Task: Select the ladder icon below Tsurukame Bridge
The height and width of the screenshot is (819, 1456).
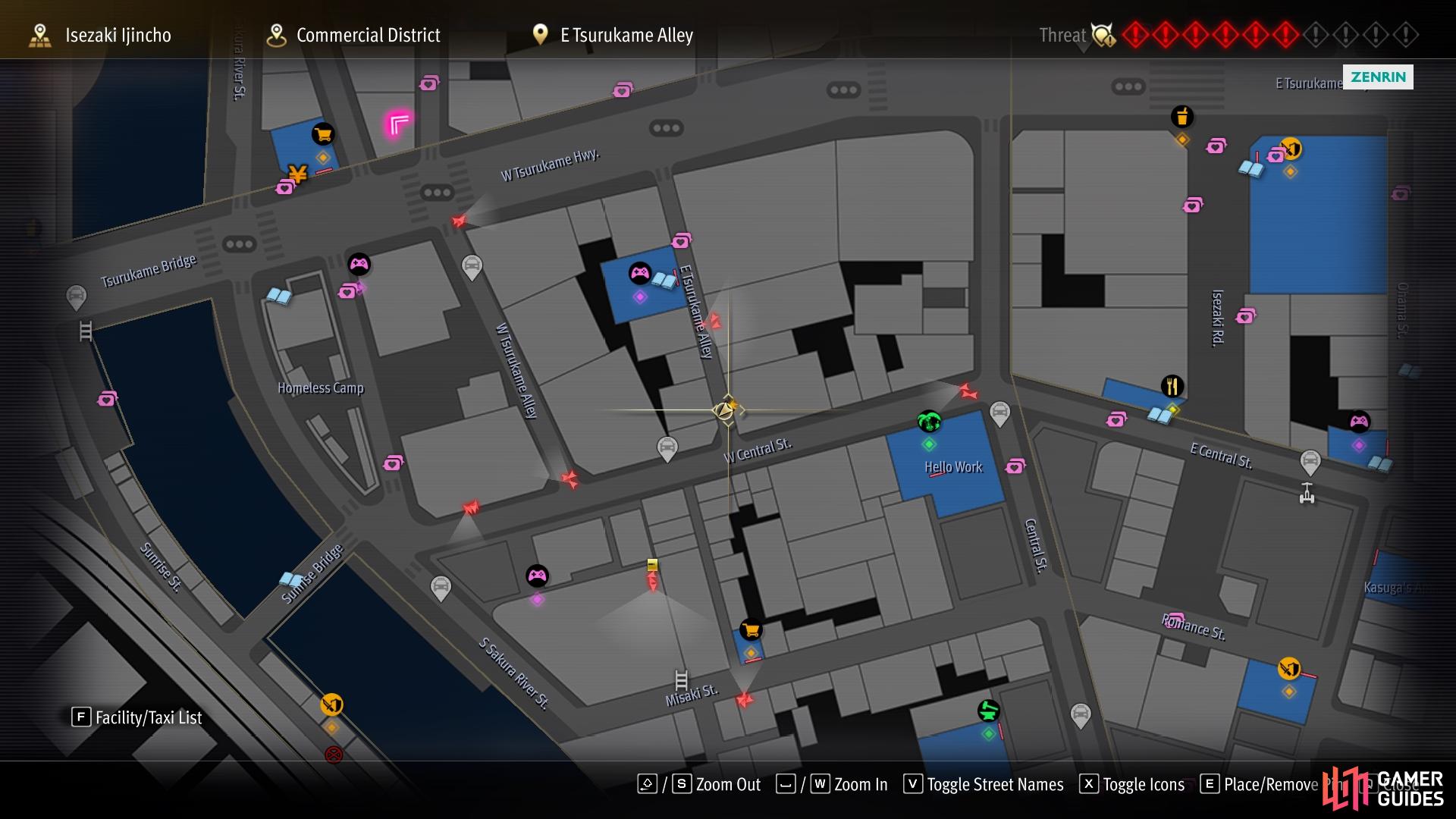Action: [x=86, y=331]
